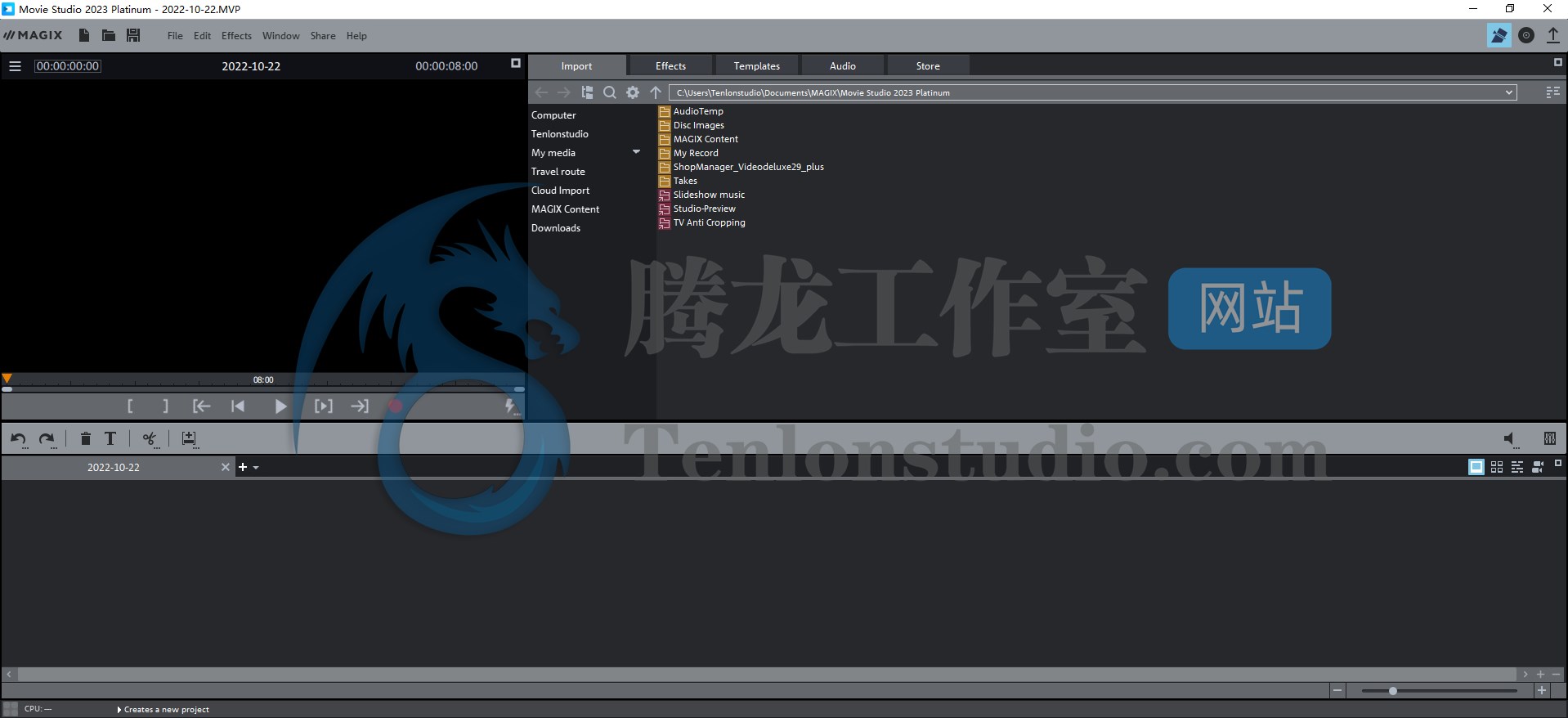Open the circular burn disc icon
The image size is (1568, 718).
1526,35
